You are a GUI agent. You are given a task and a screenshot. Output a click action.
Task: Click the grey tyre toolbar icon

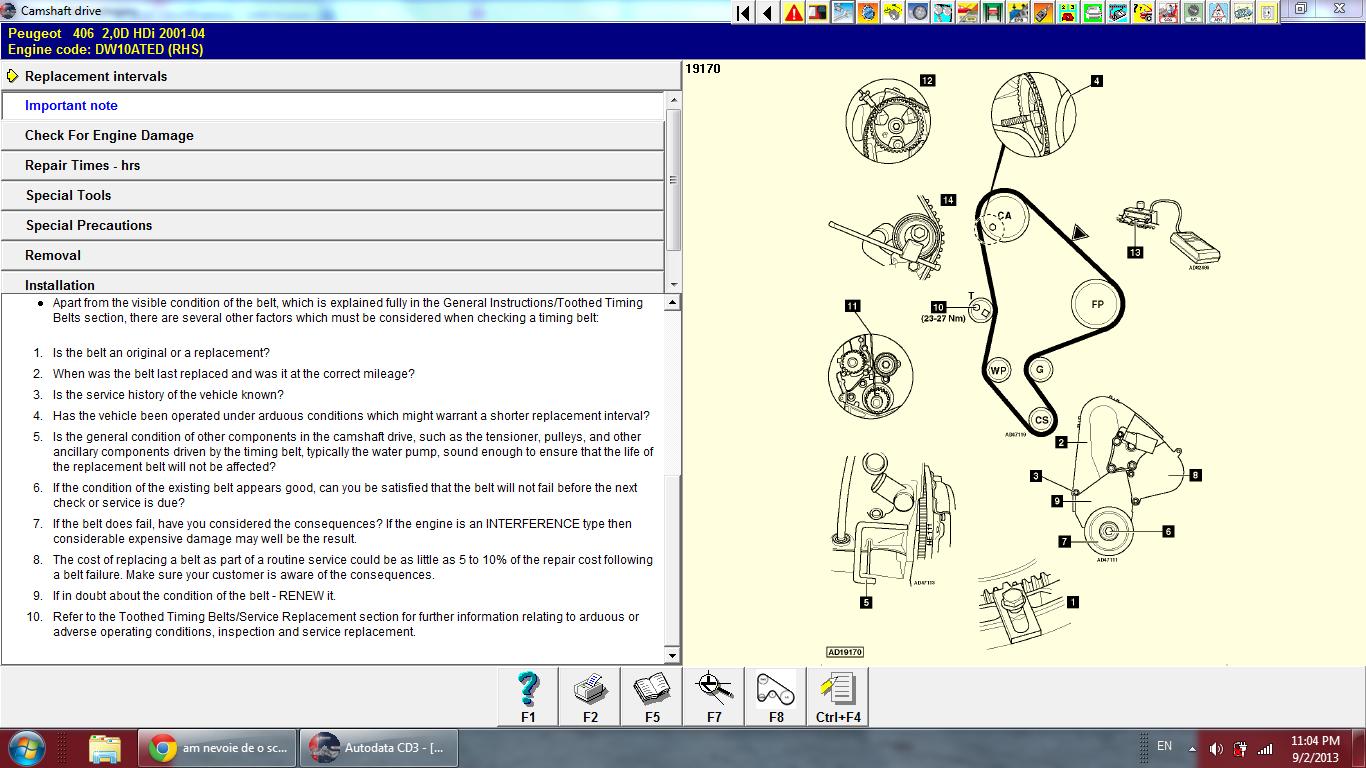click(x=918, y=13)
